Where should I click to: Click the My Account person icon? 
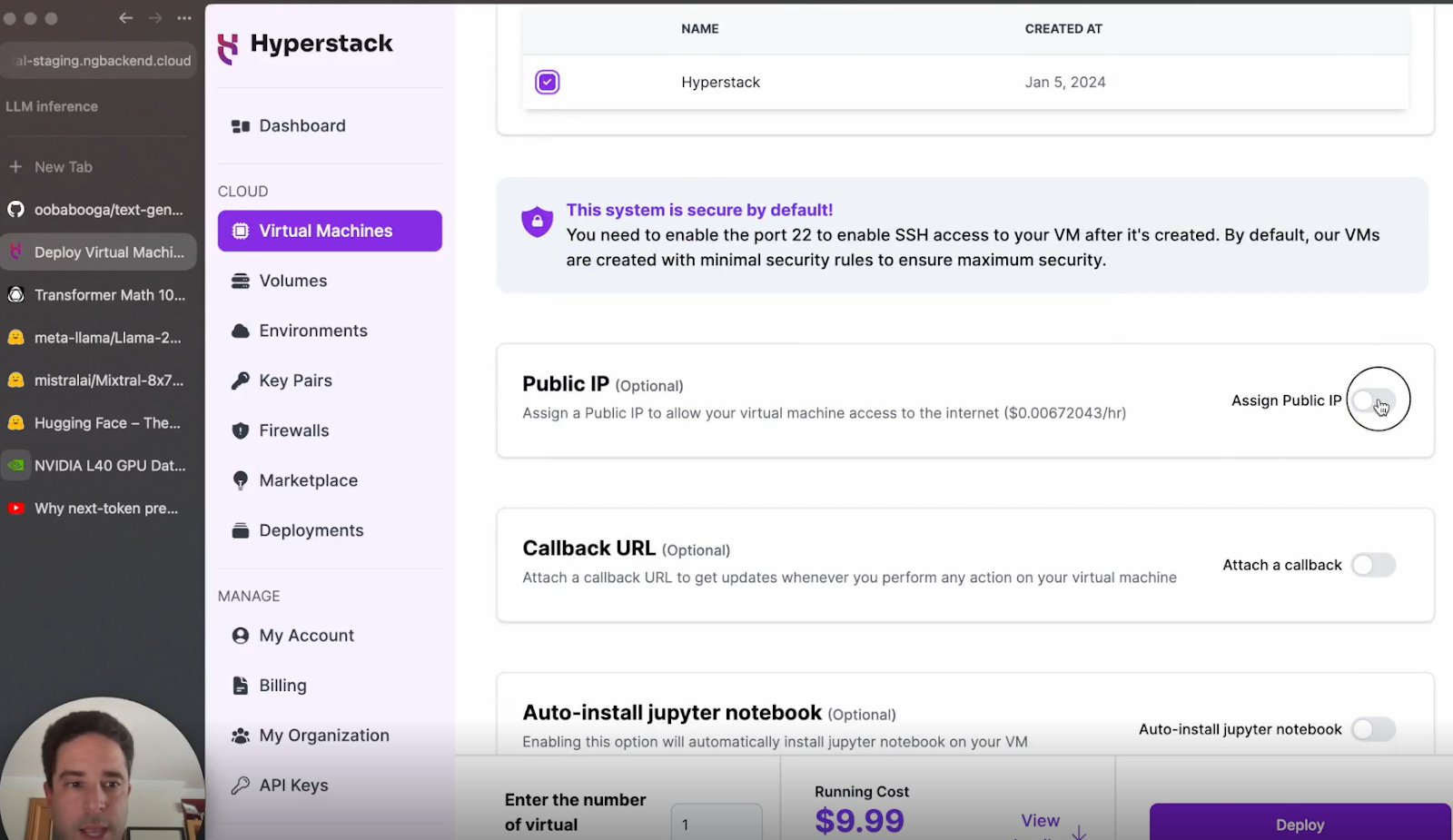pyautogui.click(x=241, y=636)
